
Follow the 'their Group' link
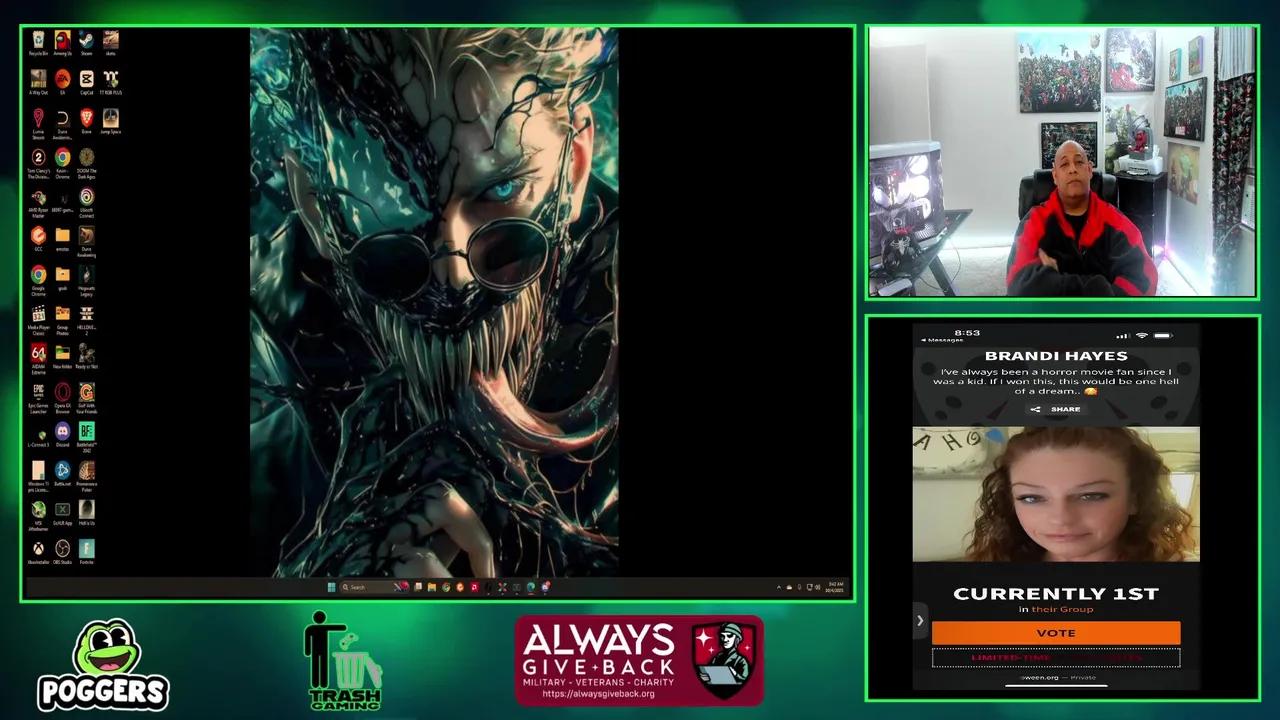(1062, 609)
